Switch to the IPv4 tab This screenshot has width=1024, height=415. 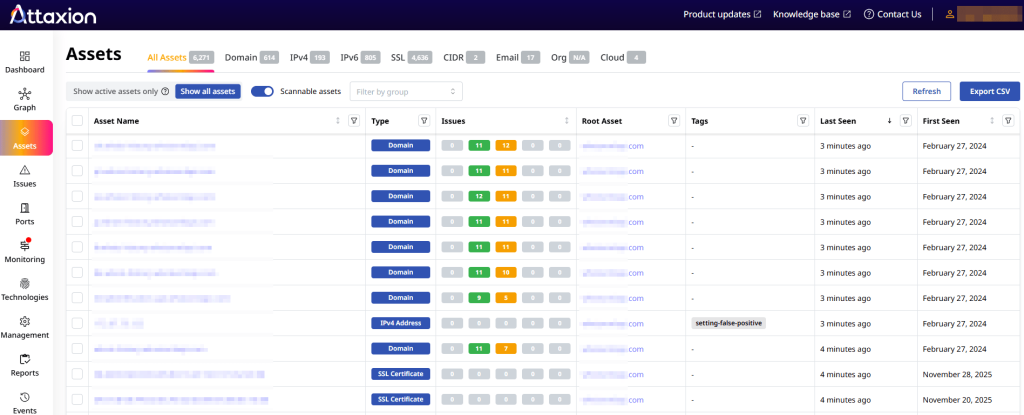(x=310, y=58)
